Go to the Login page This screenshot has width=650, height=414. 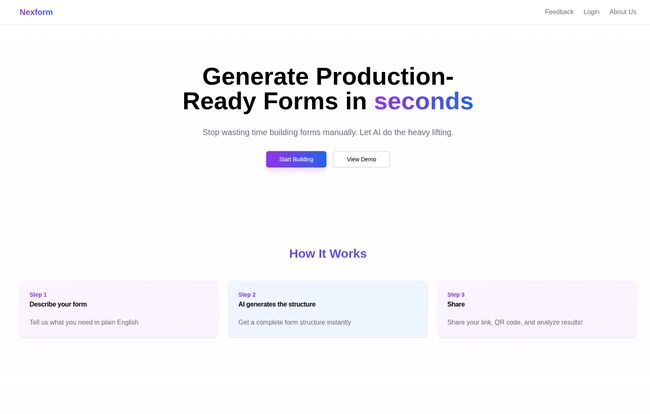(x=591, y=12)
